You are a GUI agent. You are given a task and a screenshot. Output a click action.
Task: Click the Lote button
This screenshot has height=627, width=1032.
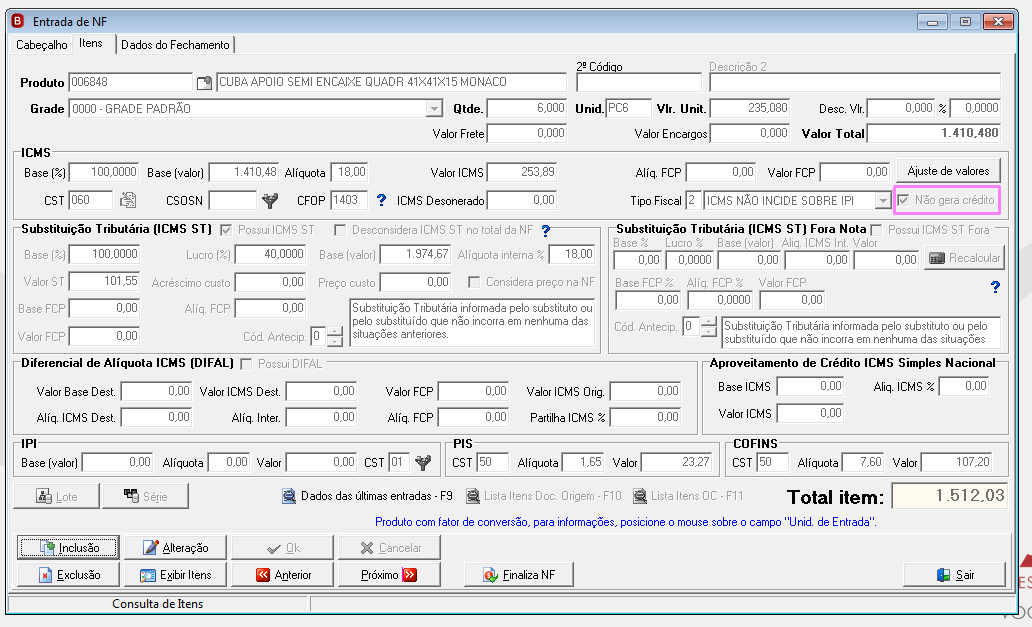(x=57, y=497)
